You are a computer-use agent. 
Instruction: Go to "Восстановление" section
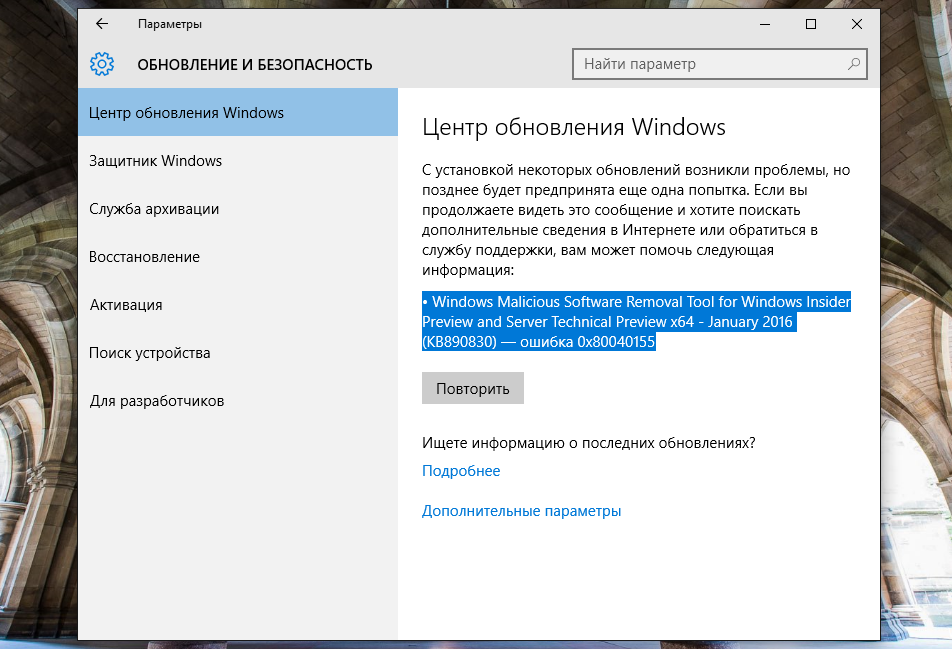tap(145, 257)
